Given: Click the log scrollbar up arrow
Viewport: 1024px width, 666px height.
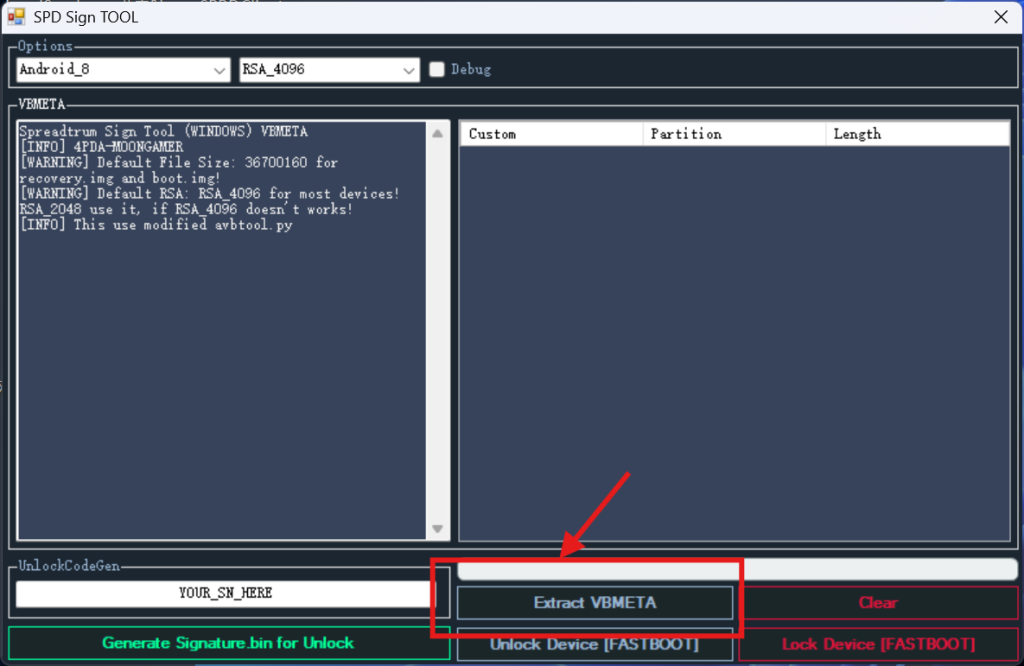Looking at the screenshot, I should coord(438,134).
